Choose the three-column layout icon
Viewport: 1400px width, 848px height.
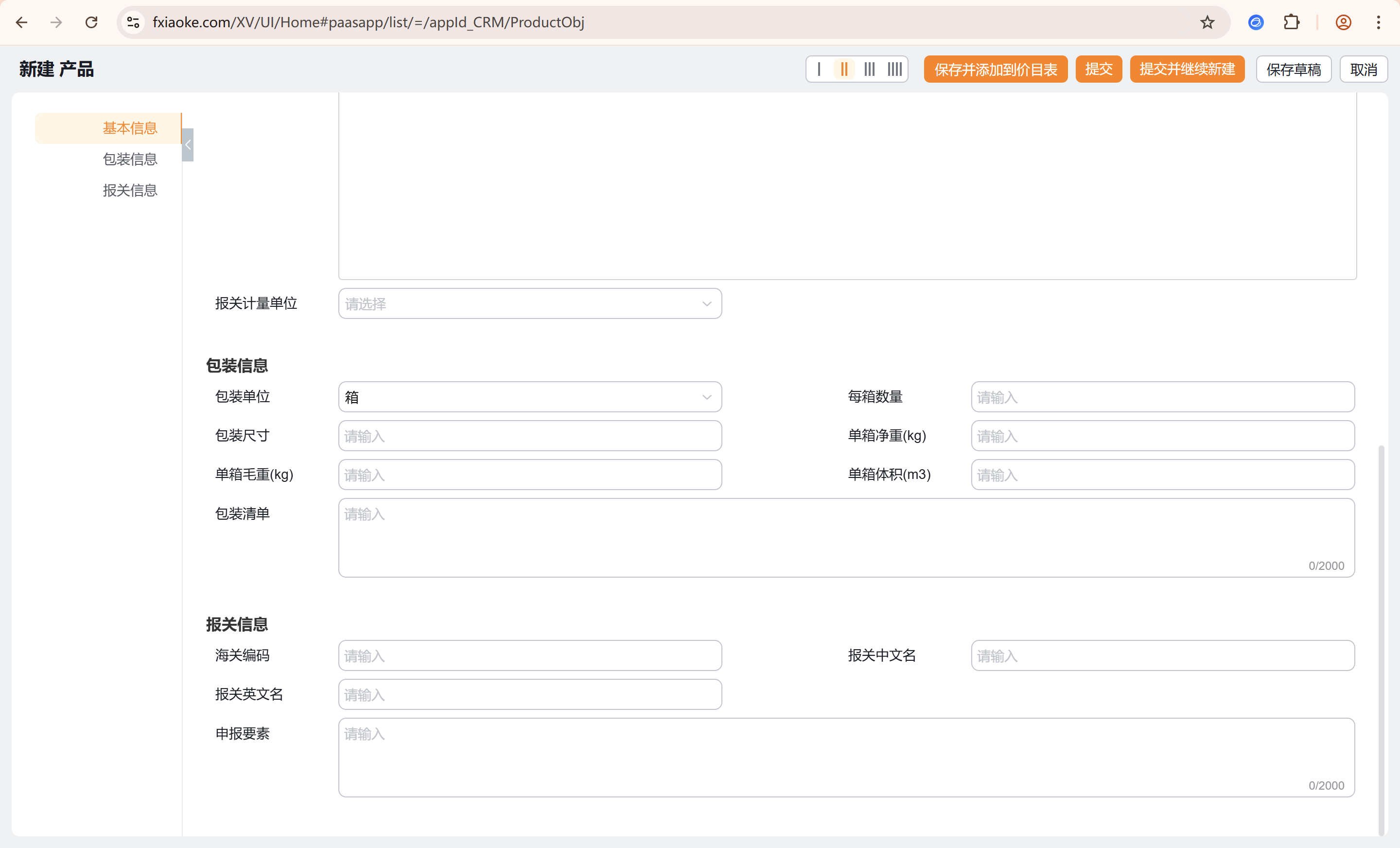pos(869,70)
